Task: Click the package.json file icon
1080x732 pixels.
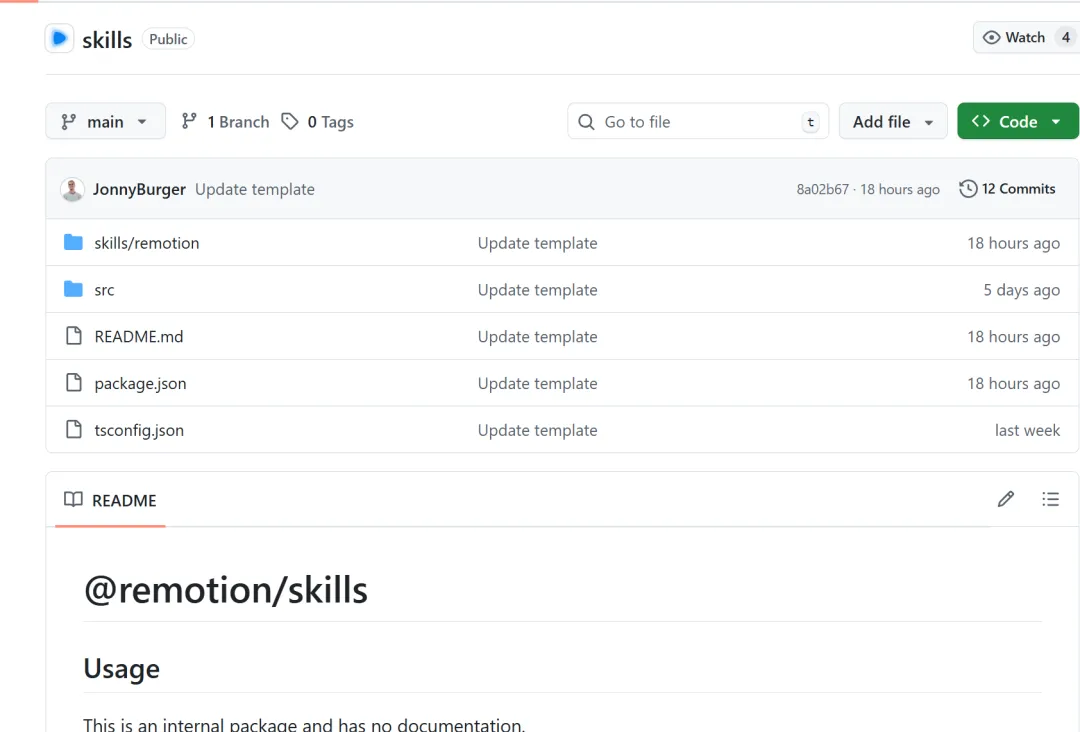Action: click(x=73, y=383)
